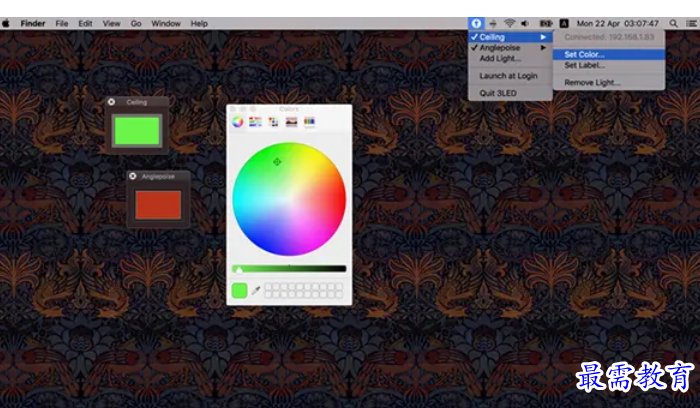Screen dimensions: 700x408
Task: Select the pencils picker tab
Action: (x=309, y=121)
